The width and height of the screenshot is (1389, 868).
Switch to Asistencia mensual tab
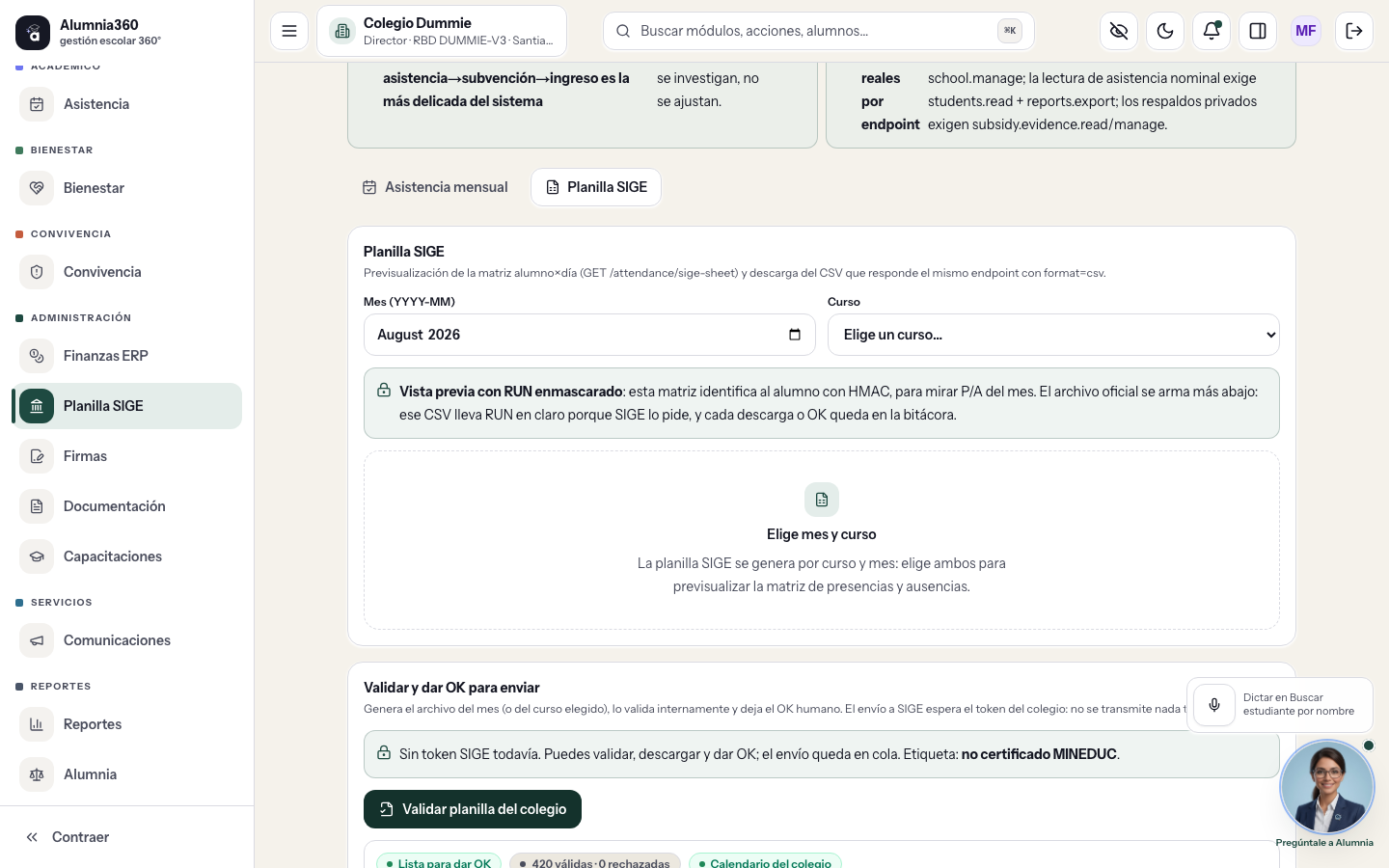(435, 187)
